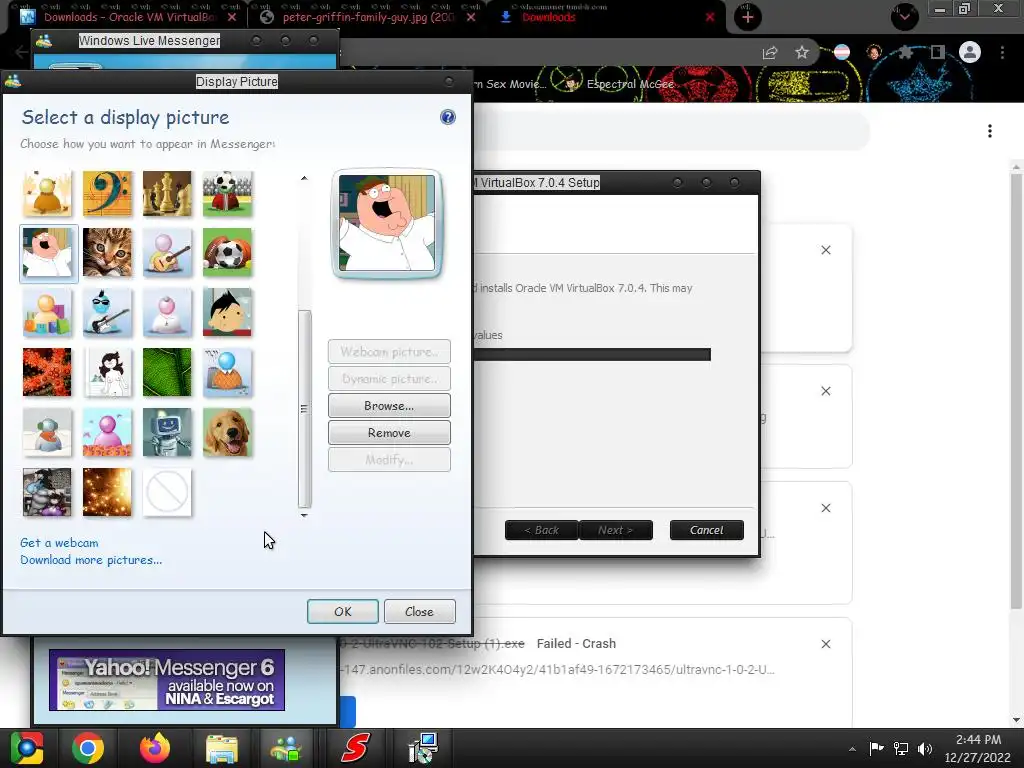Open Windows Live Messenger taskbar icon
This screenshot has width=1024, height=768.
pyautogui.click(x=287, y=748)
